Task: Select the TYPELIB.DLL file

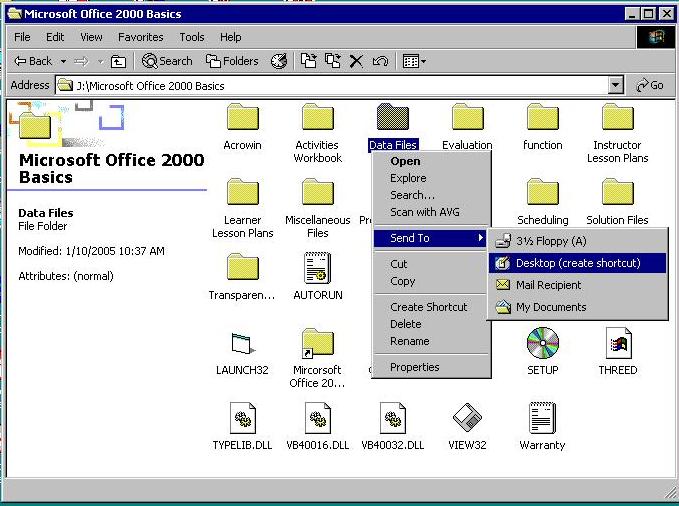Action: tap(242, 426)
